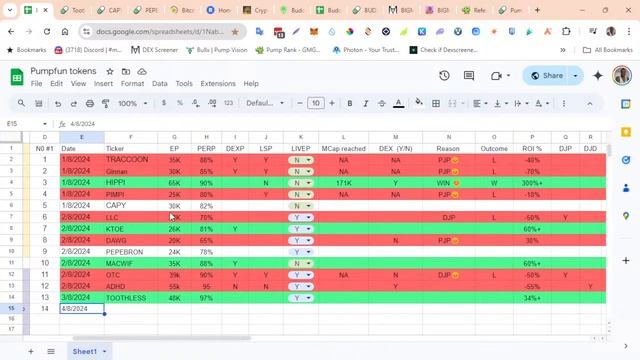Open the Tasks side panel icon
640x360 pixels.
(626, 160)
